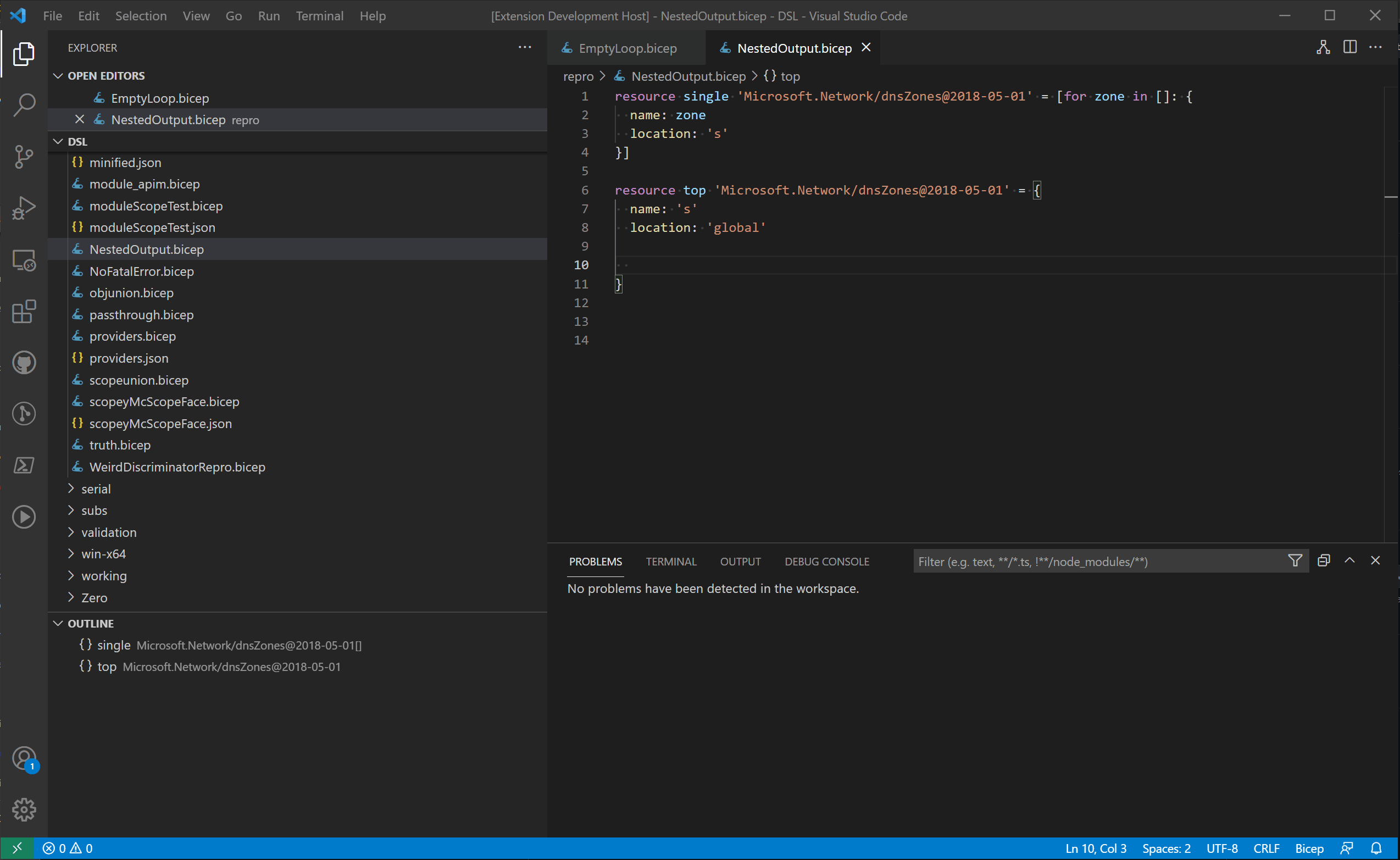Image resolution: width=1400 pixels, height=860 pixels.
Task: Toggle the problems filter funnel icon
Action: coord(1295,561)
